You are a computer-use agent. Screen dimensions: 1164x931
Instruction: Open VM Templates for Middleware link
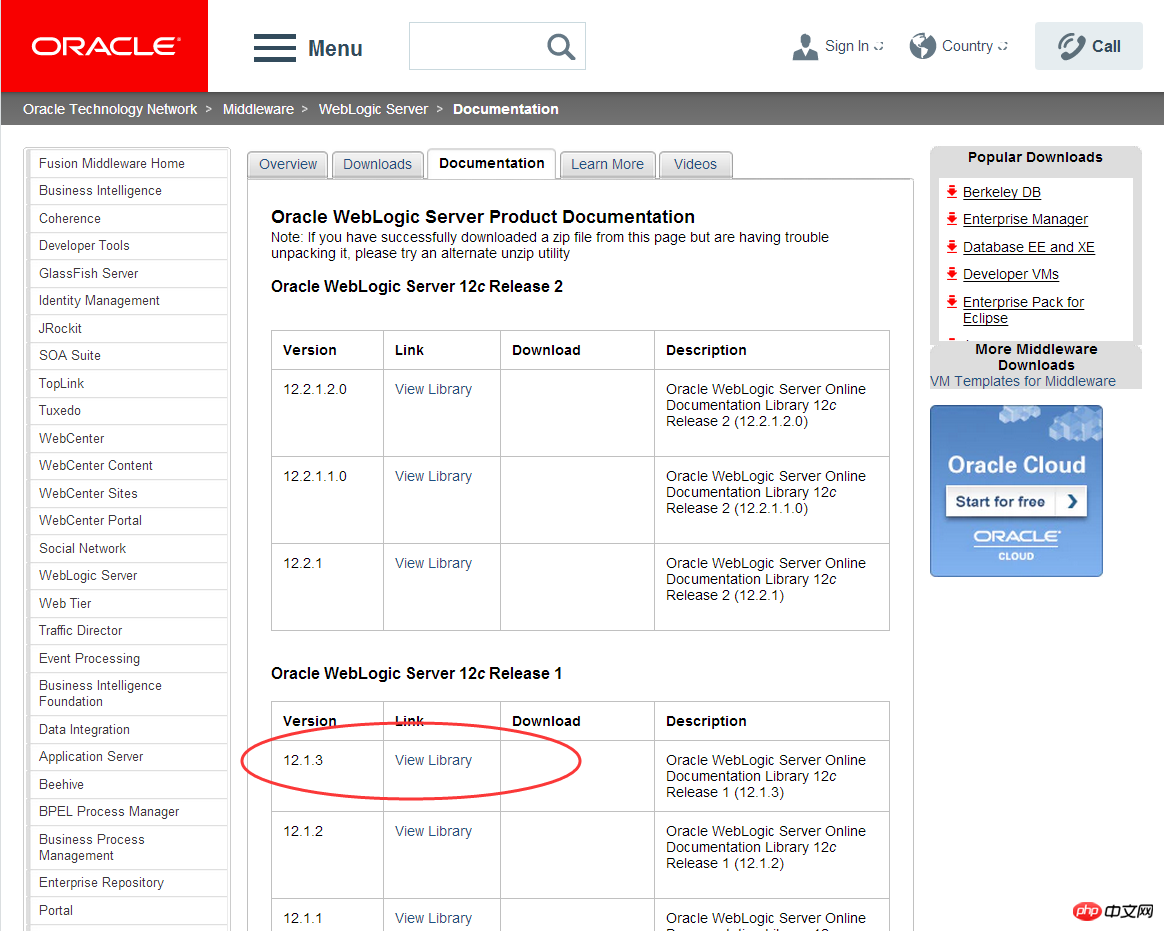1023,381
